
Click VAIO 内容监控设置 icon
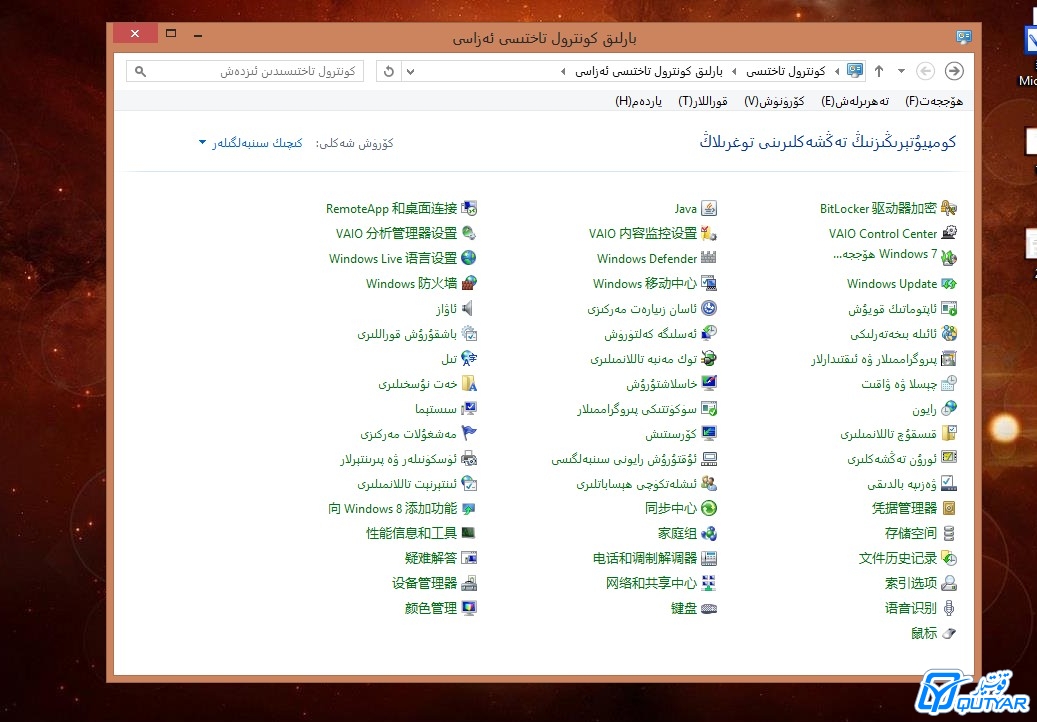coord(709,233)
